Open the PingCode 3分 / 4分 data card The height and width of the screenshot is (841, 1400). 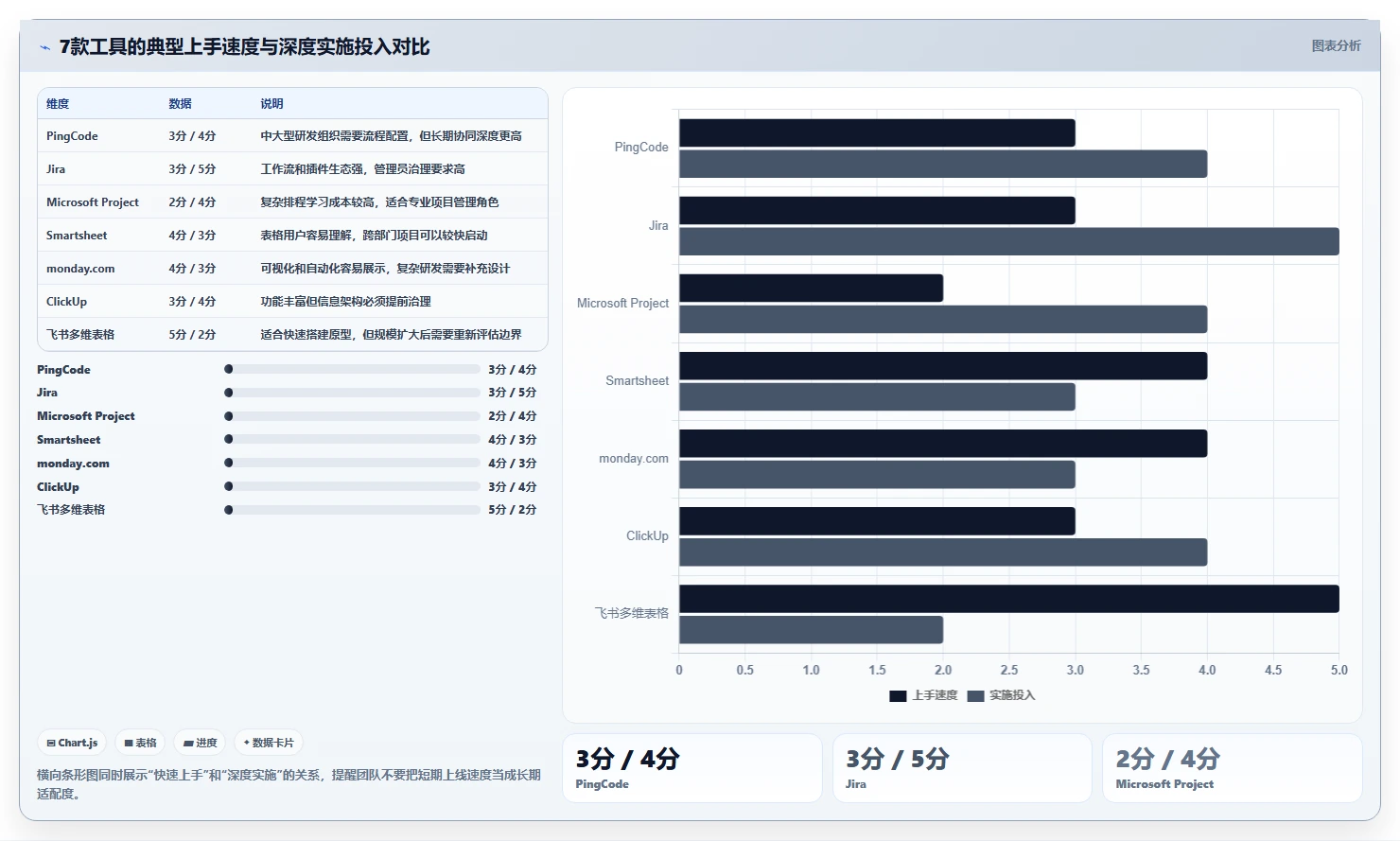click(692, 768)
